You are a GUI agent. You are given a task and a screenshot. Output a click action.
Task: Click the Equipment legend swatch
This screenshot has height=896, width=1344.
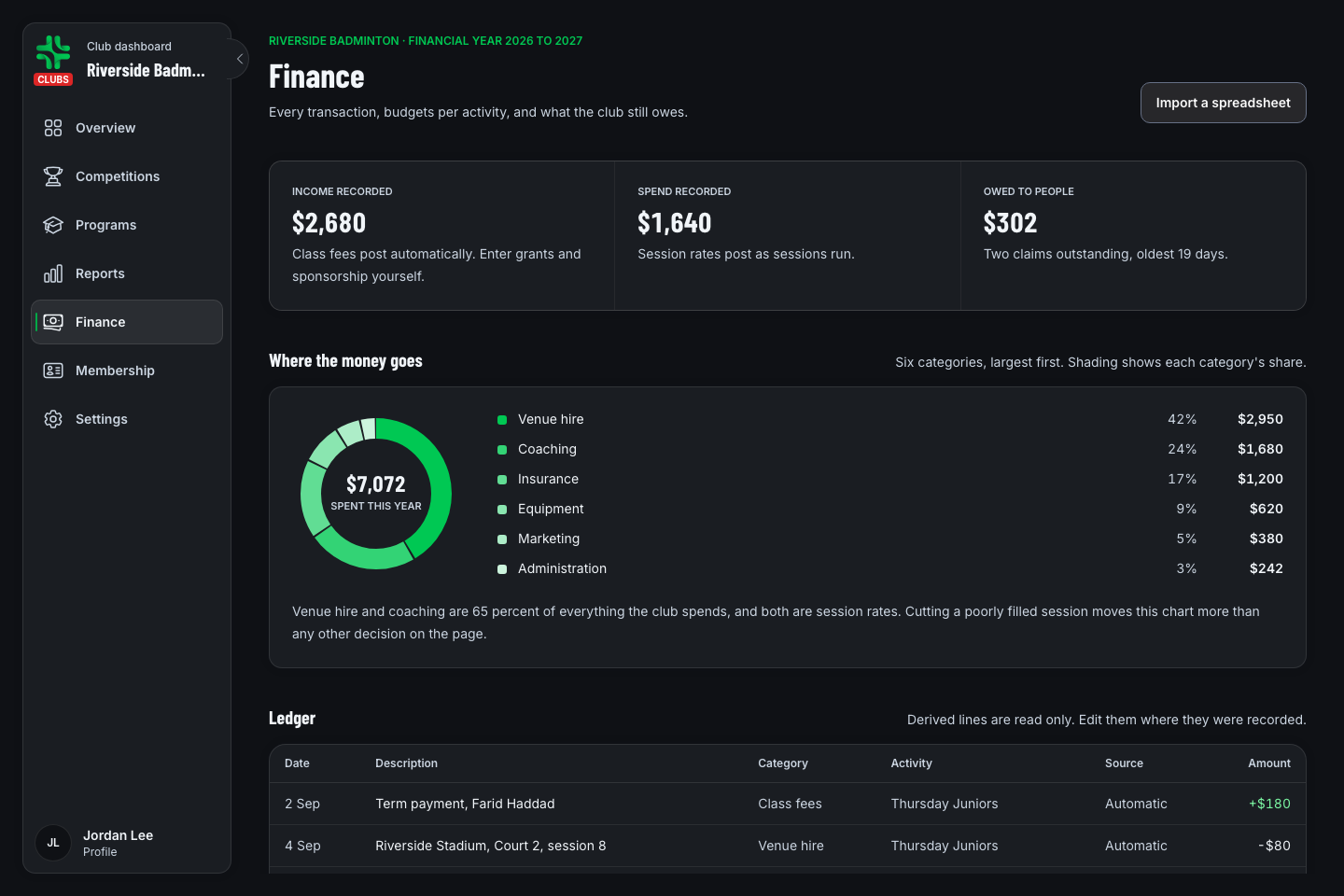pos(502,510)
